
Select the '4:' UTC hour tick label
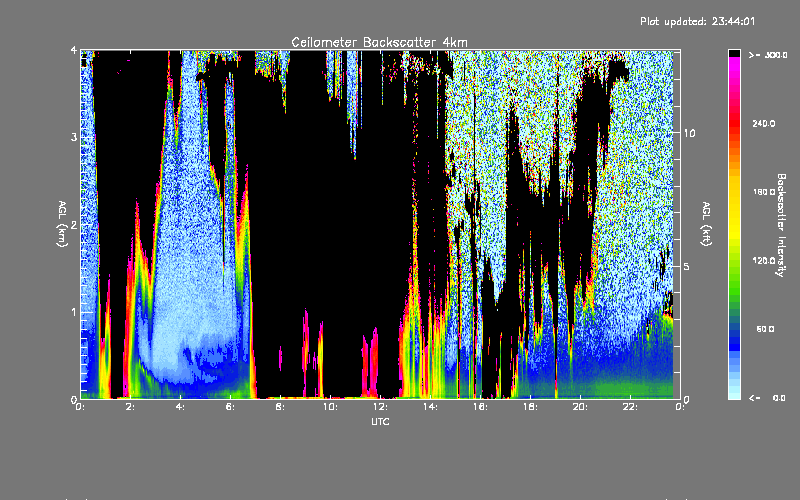pos(181,407)
